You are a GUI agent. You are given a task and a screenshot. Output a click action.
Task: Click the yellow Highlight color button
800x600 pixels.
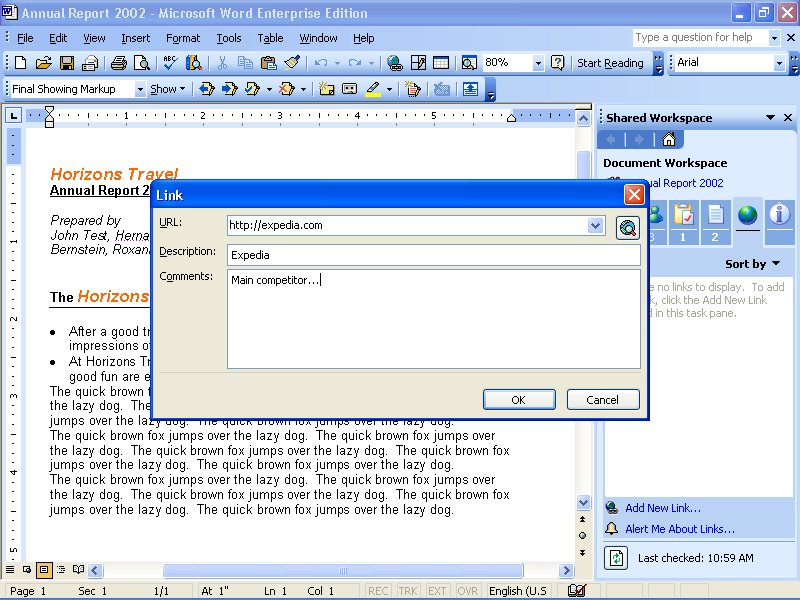(372, 89)
